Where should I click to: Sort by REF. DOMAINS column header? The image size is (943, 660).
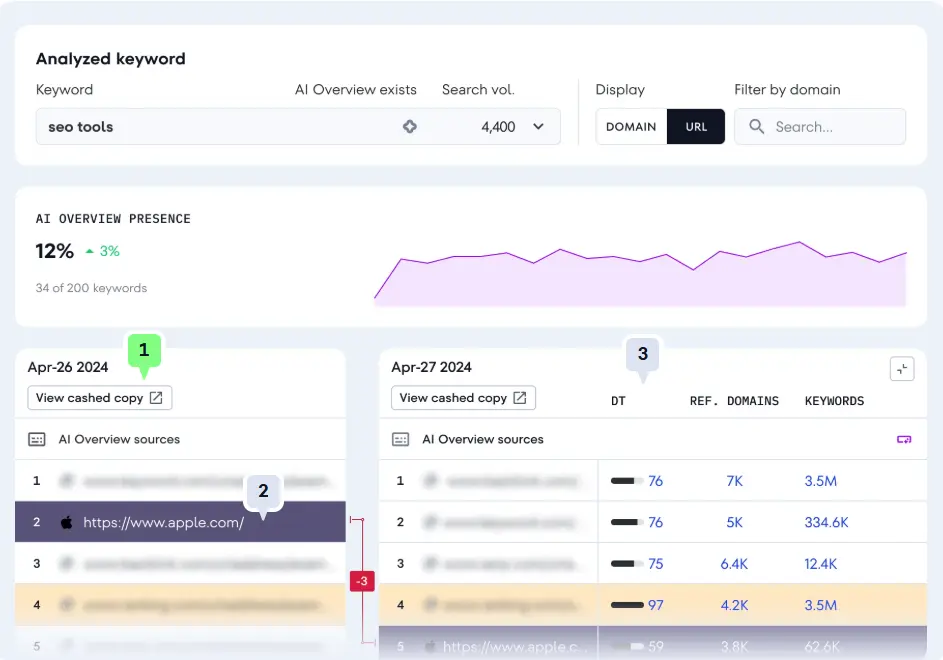(734, 401)
